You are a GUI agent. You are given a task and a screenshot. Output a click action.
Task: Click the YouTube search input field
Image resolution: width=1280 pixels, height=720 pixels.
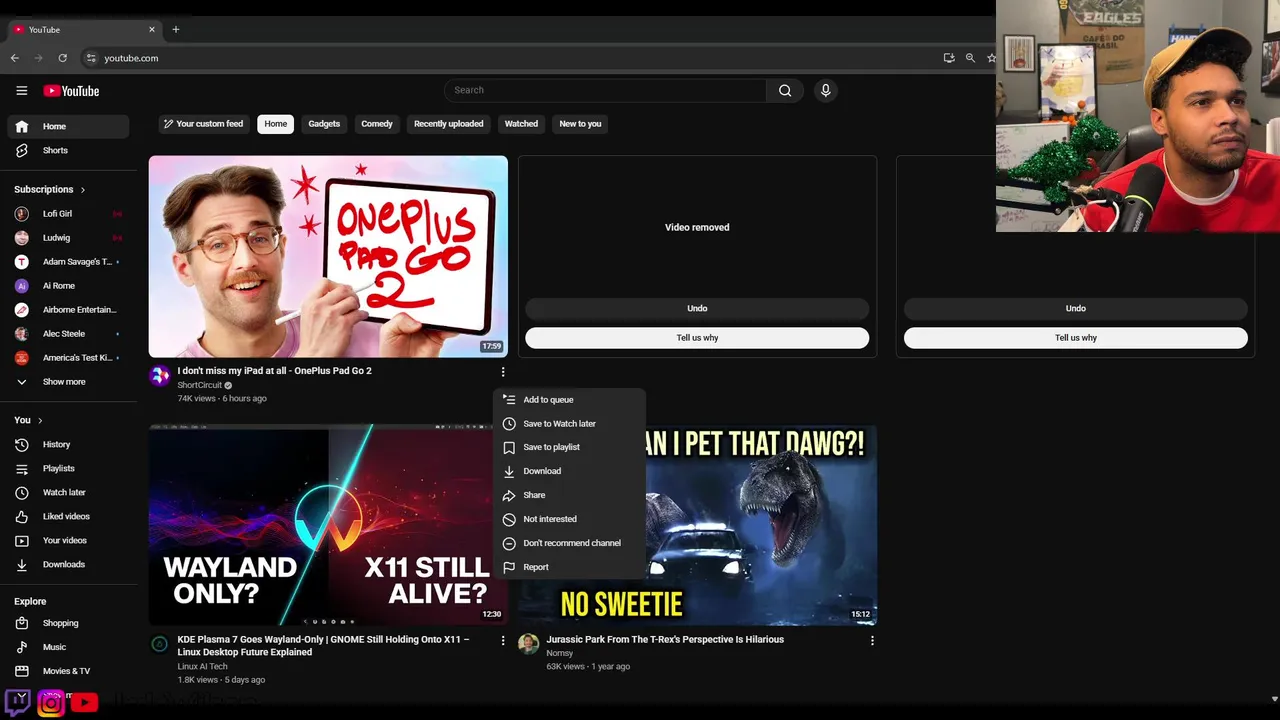[605, 90]
